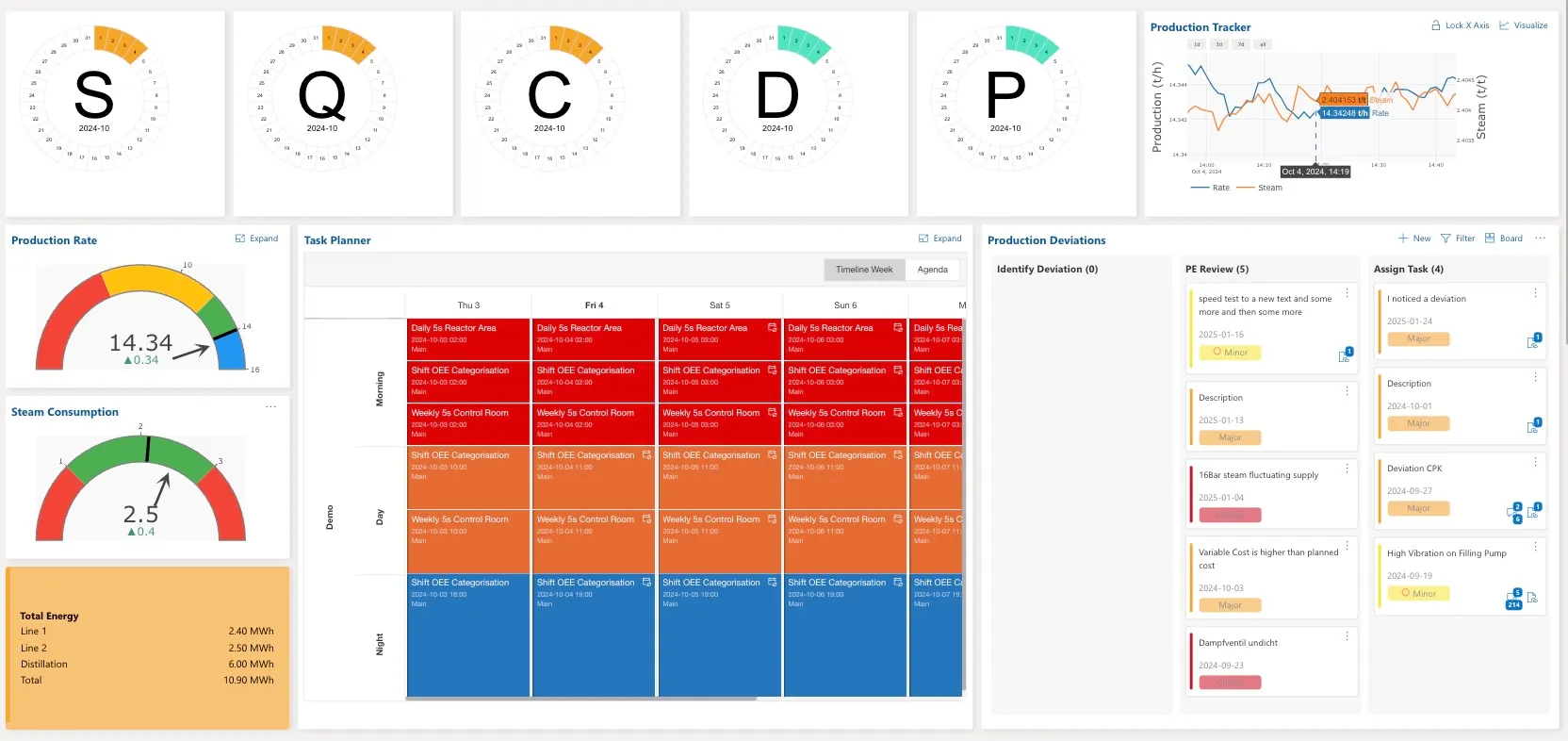Open options menu on 'High Vibration on Filling Pump' card
This screenshot has height=741, width=1568.
[x=1535, y=547]
